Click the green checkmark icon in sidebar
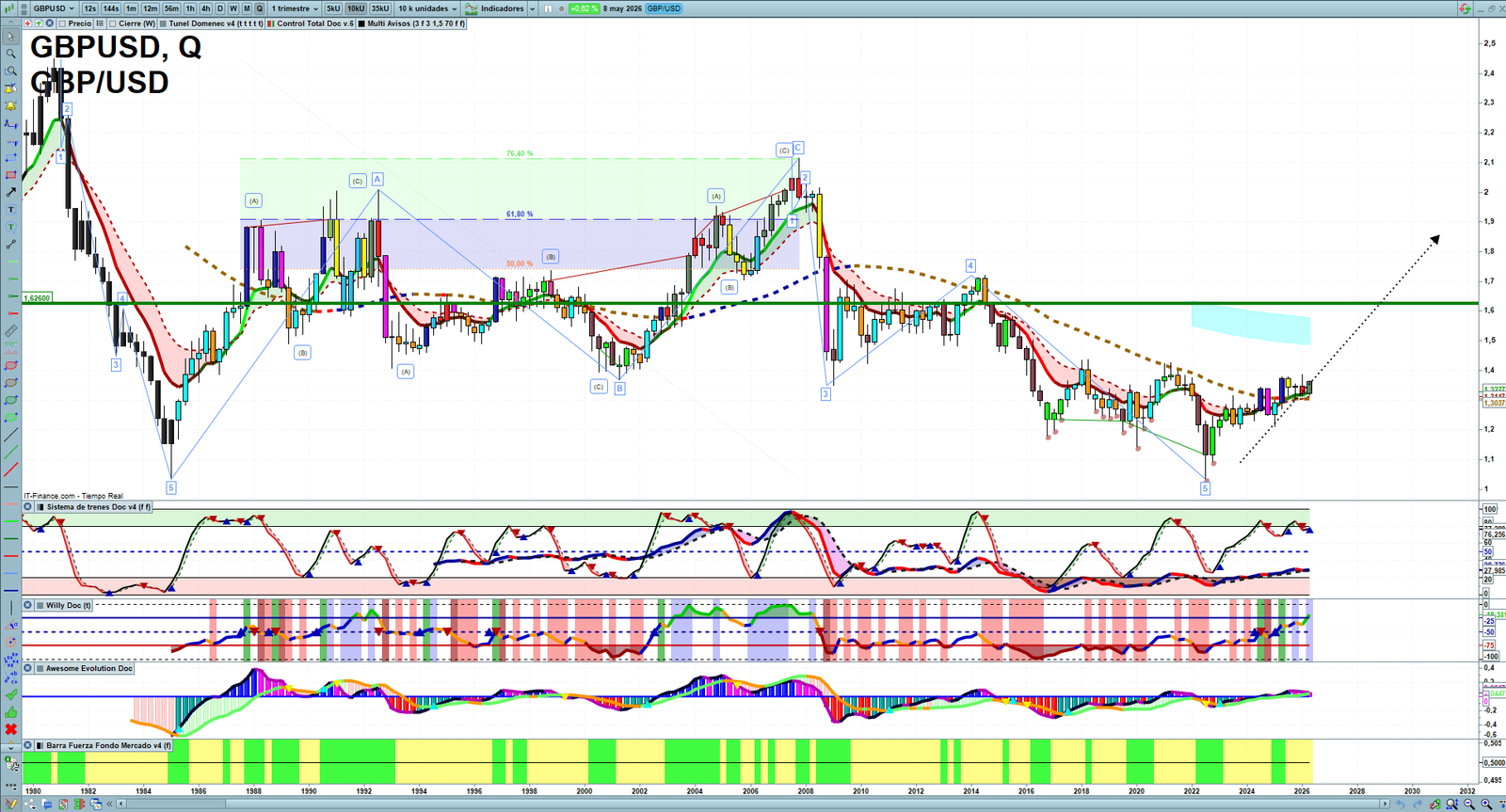 coord(10,694)
